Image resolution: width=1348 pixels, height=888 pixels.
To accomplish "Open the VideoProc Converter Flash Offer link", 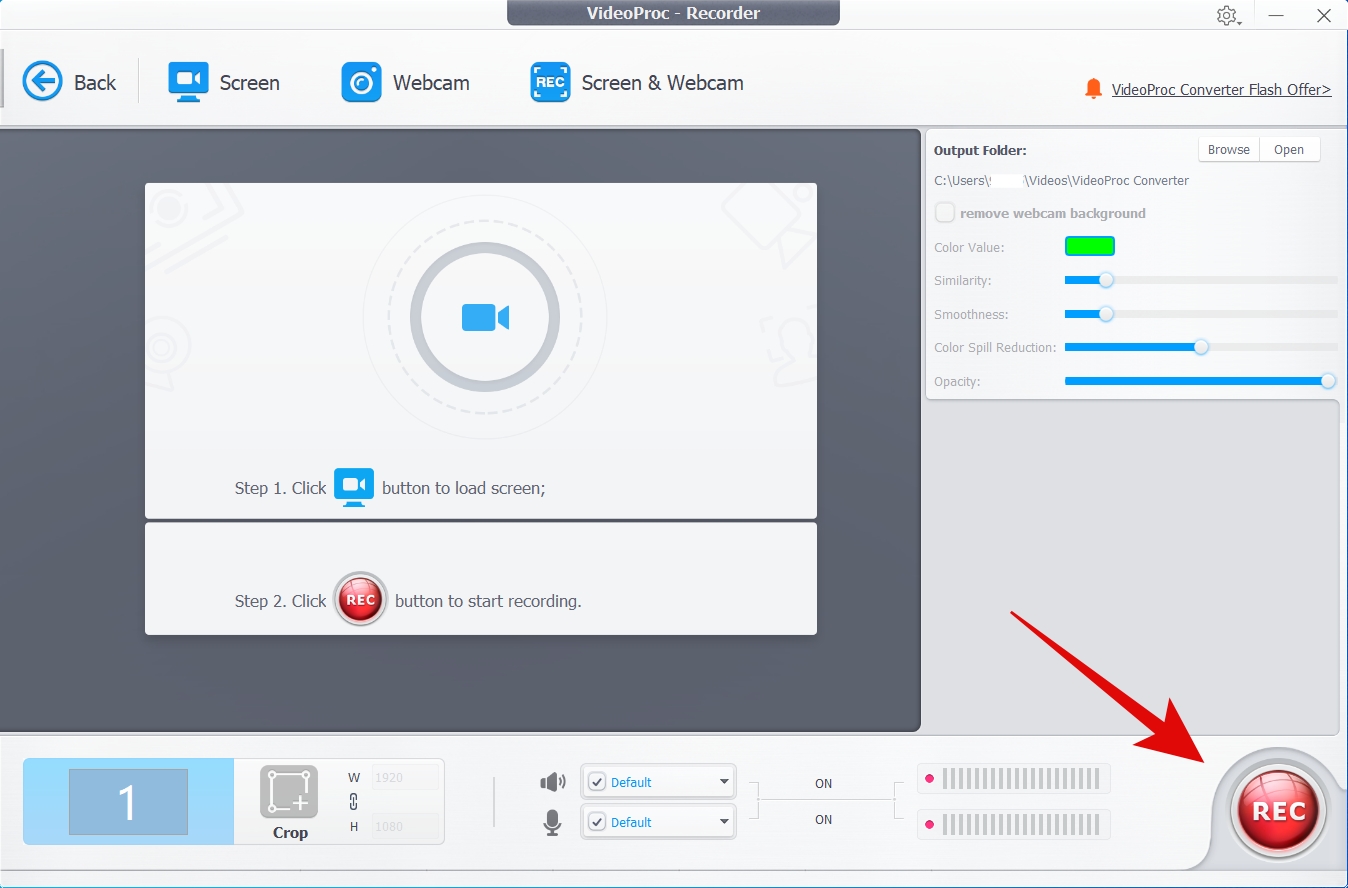I will coord(1221,89).
